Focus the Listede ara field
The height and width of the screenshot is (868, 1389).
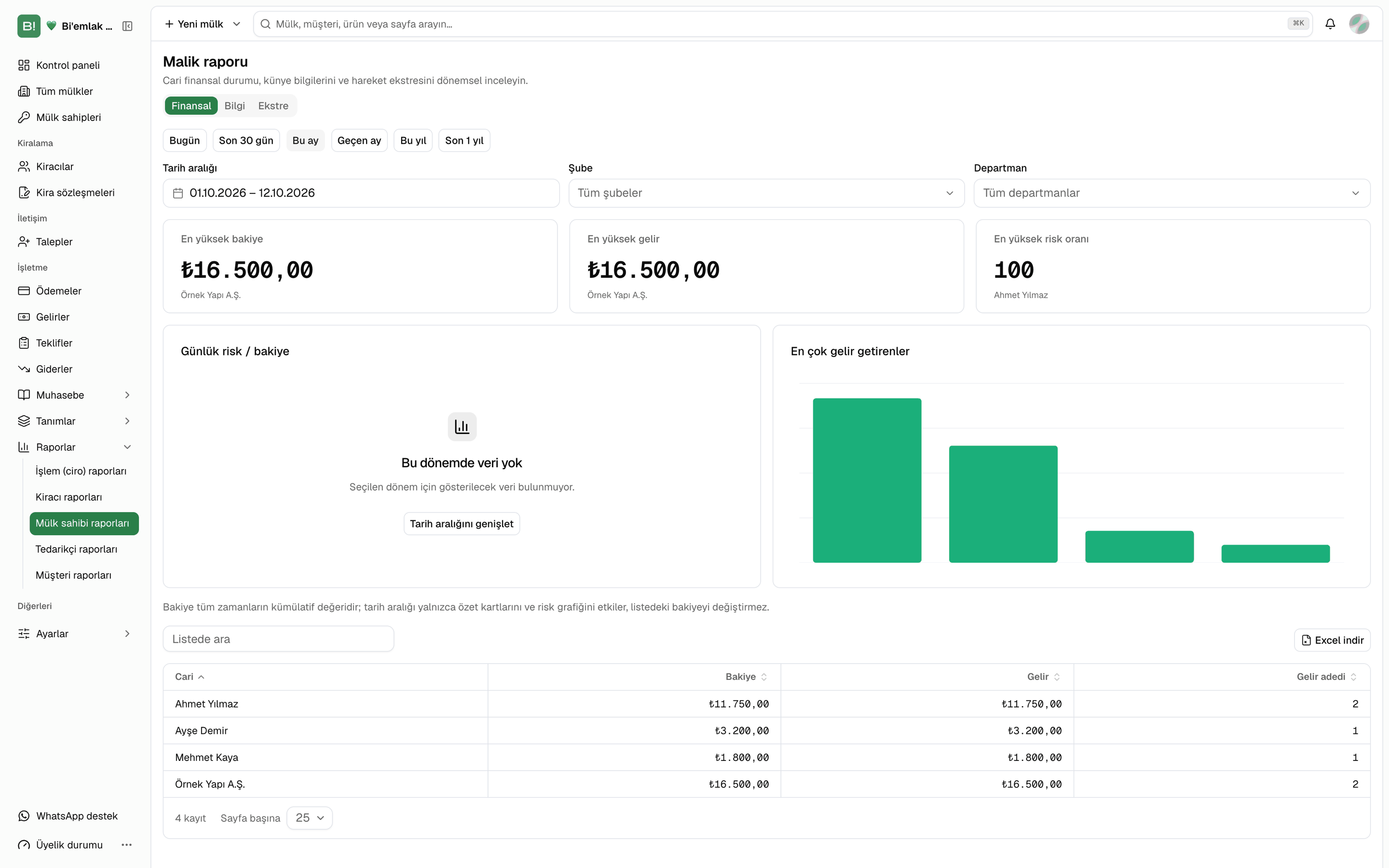tap(278, 639)
